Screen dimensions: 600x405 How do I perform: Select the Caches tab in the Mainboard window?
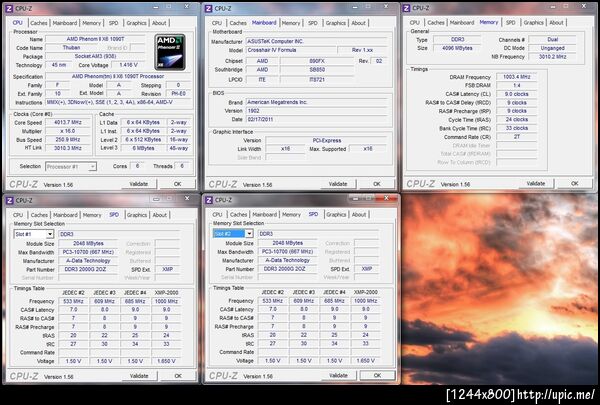pos(238,23)
